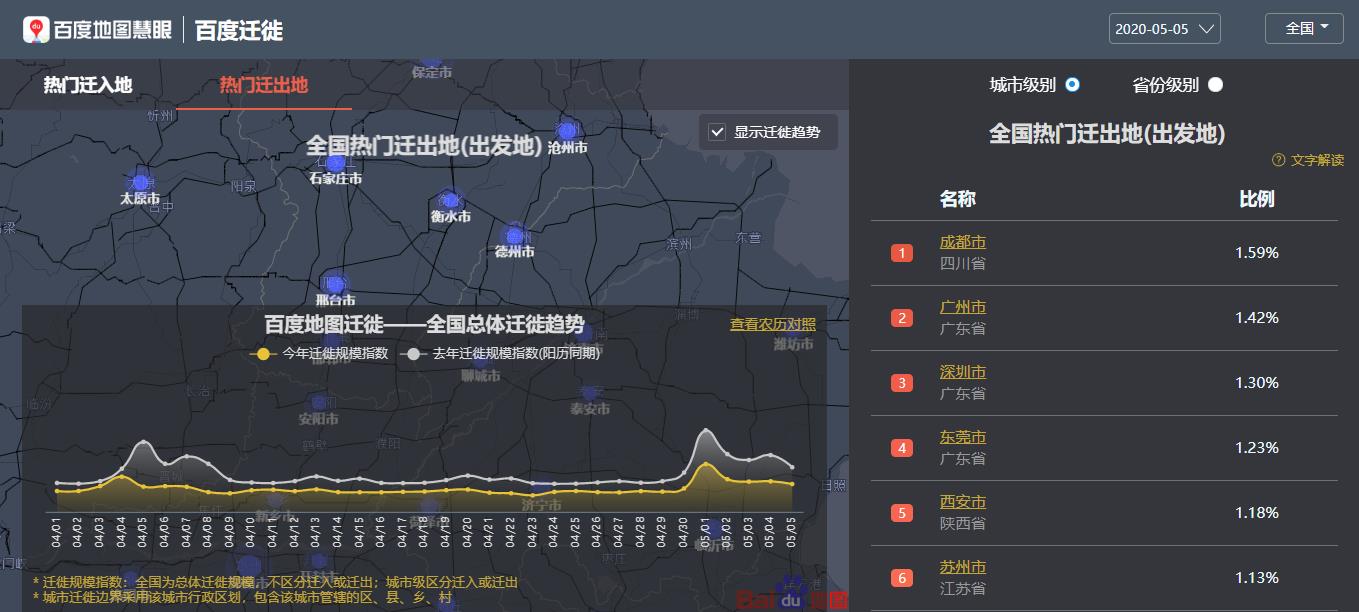Select the 城市级别 radio button

[1073, 85]
